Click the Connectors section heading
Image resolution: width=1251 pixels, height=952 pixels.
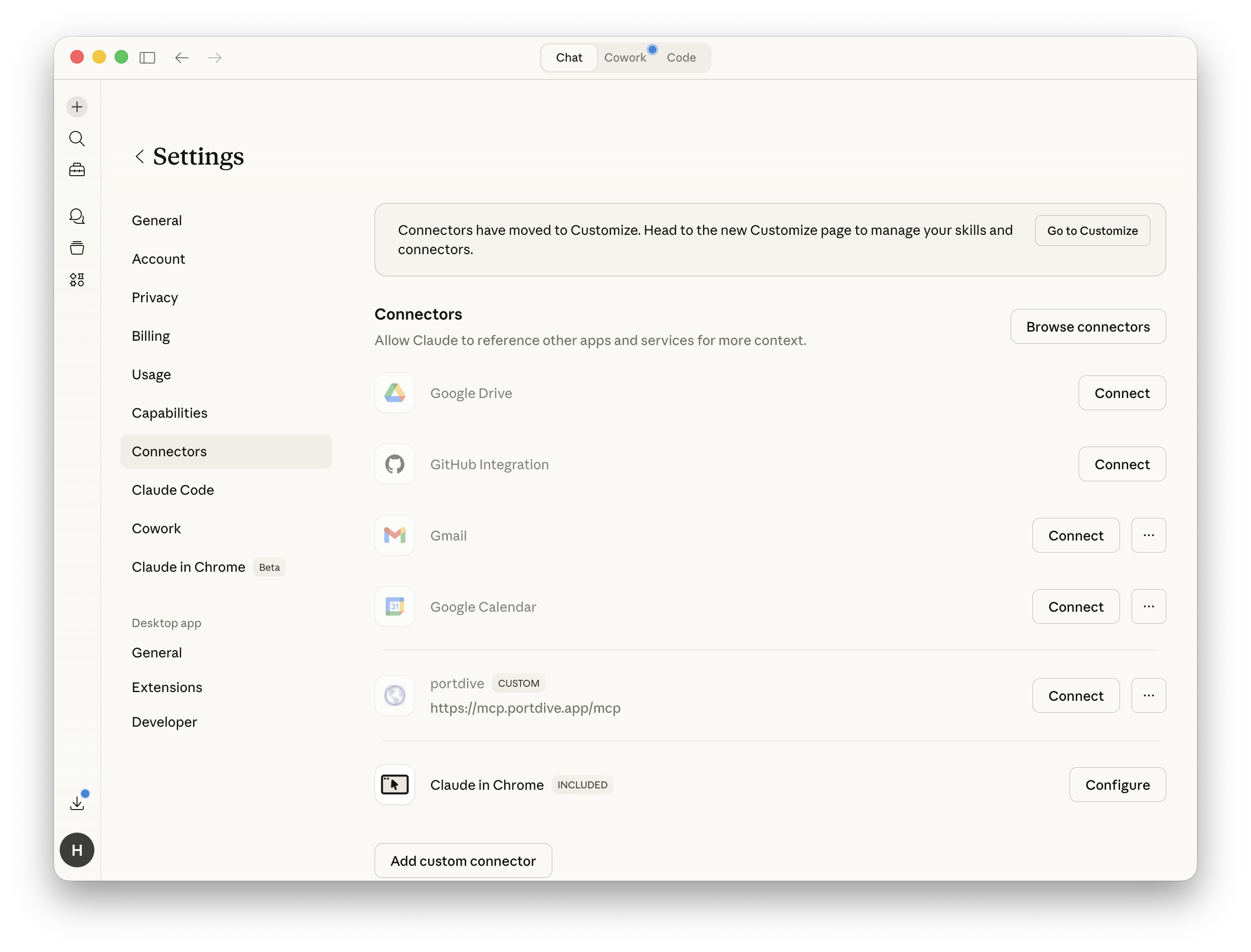[418, 314]
